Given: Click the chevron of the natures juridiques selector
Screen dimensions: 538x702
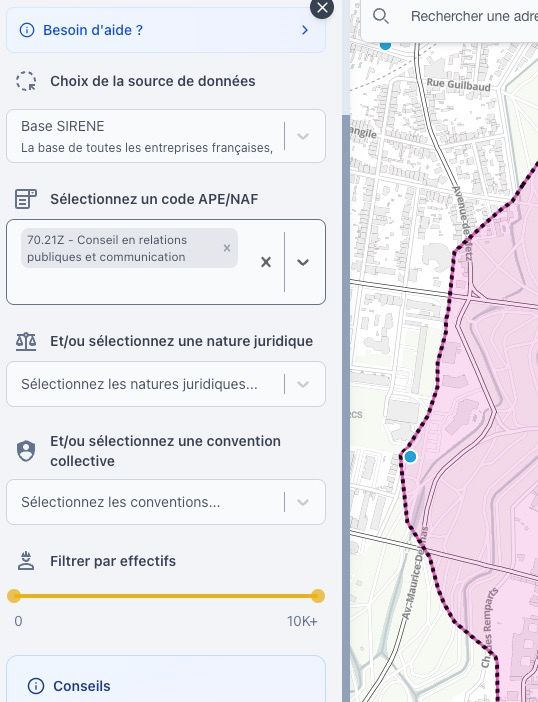Looking at the screenshot, I should coord(303,384).
